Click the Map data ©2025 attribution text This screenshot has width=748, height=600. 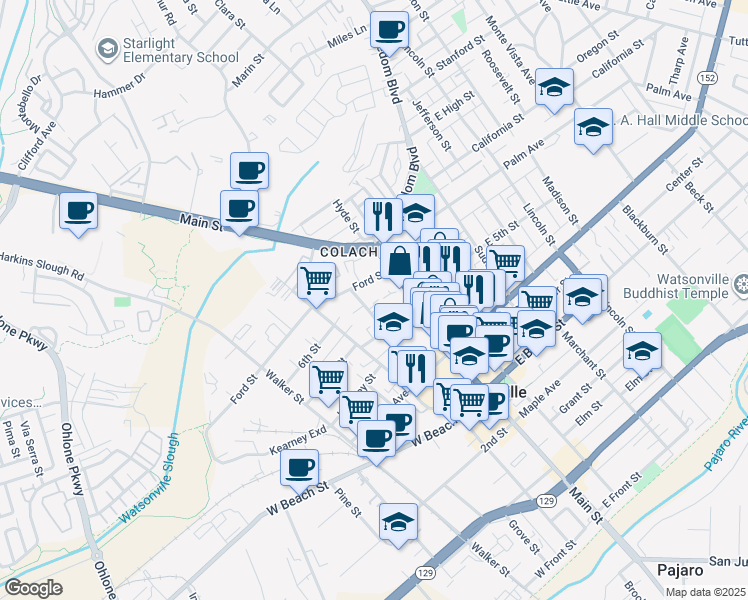(x=706, y=592)
